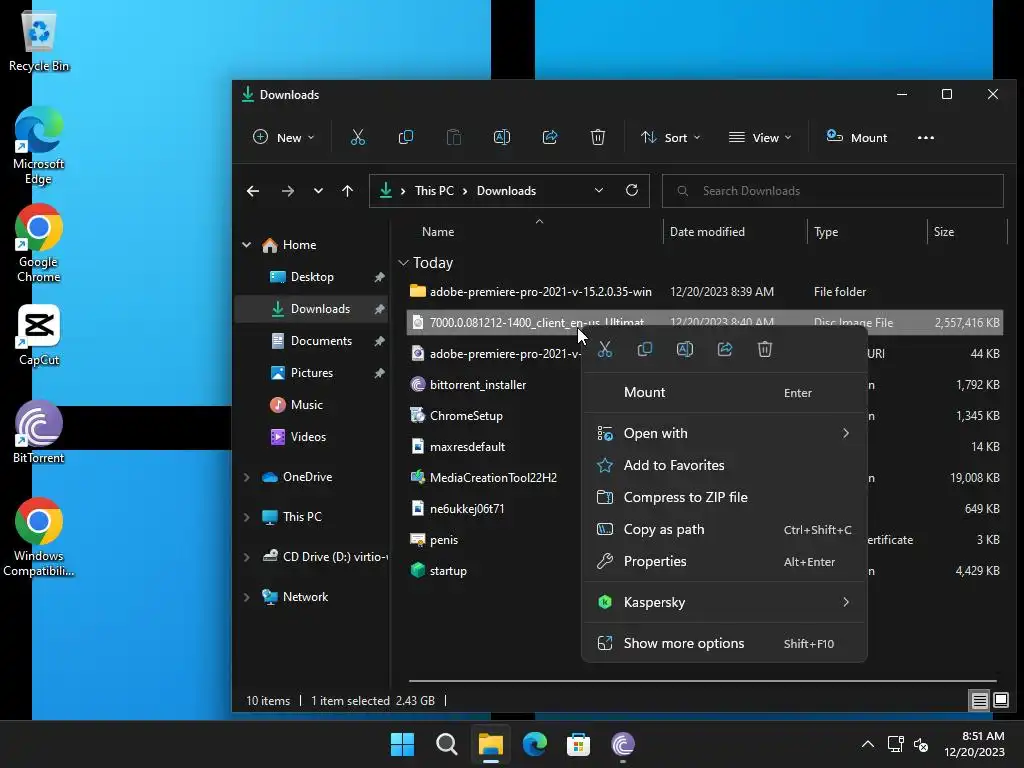Select the CapCut desktop shortcut

coord(39,336)
